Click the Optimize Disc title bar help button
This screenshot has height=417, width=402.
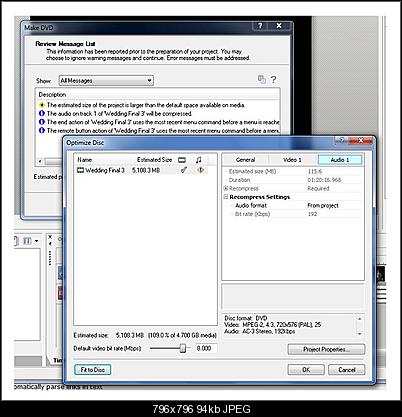tap(342, 141)
